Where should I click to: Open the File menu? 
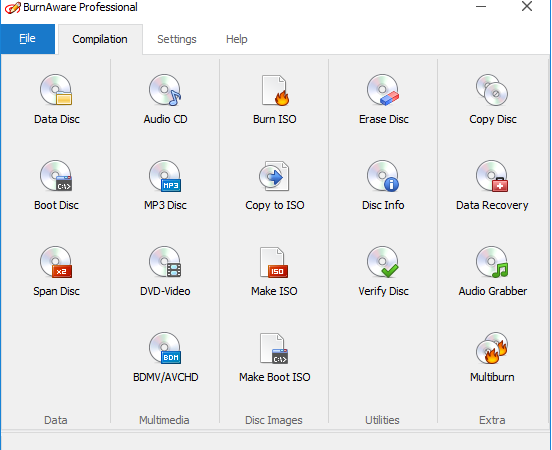click(27, 39)
